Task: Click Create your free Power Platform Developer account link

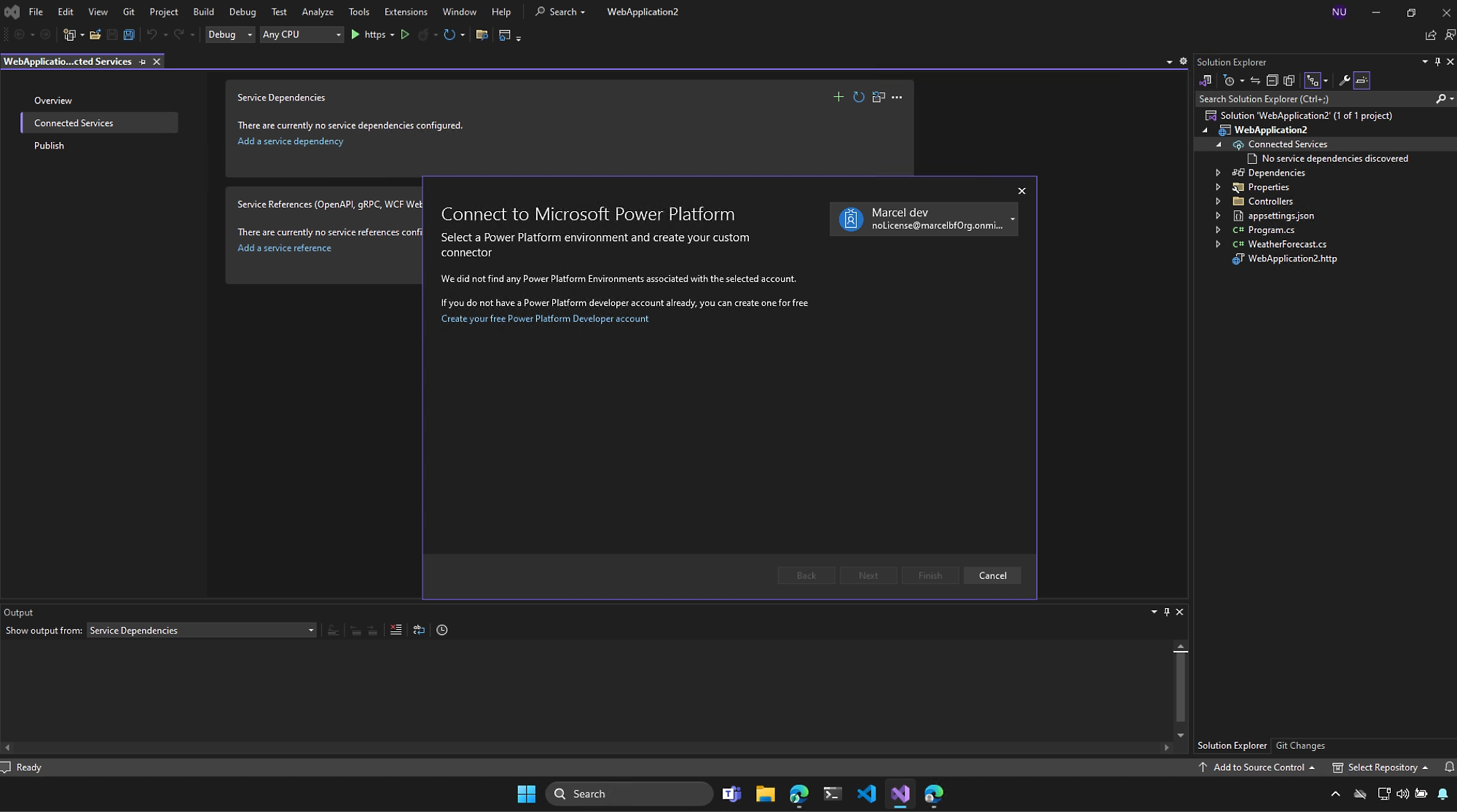Action: coord(544,318)
